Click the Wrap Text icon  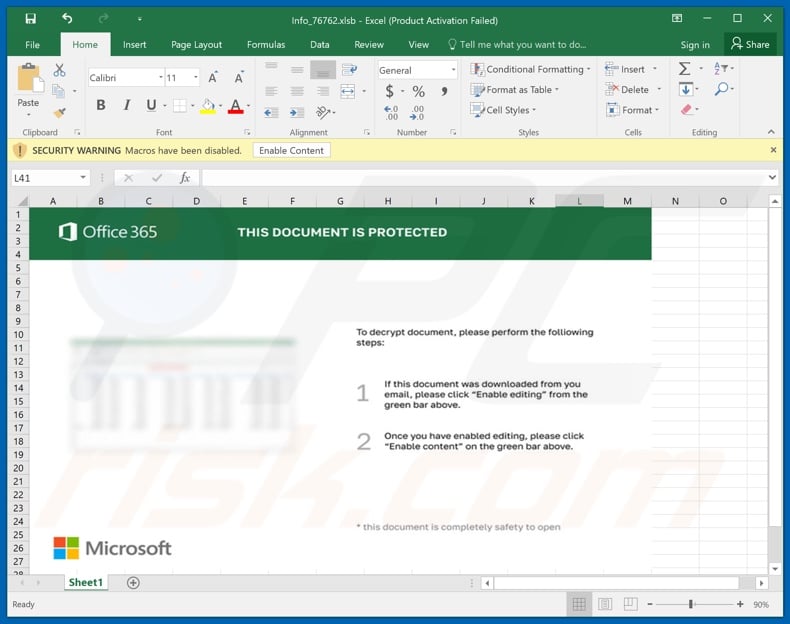(x=349, y=70)
